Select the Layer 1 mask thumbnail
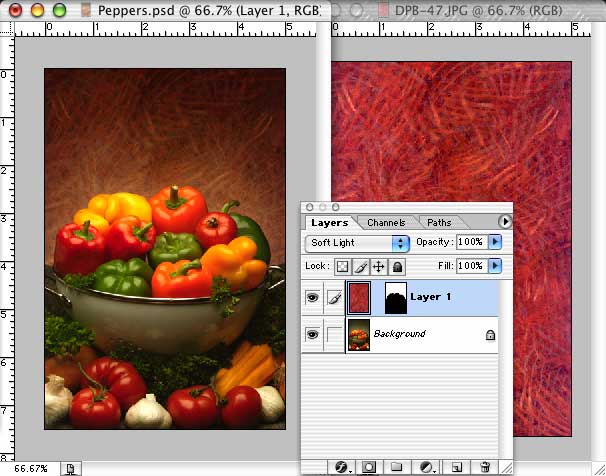The height and width of the screenshot is (476, 606). pyautogui.click(x=396, y=298)
